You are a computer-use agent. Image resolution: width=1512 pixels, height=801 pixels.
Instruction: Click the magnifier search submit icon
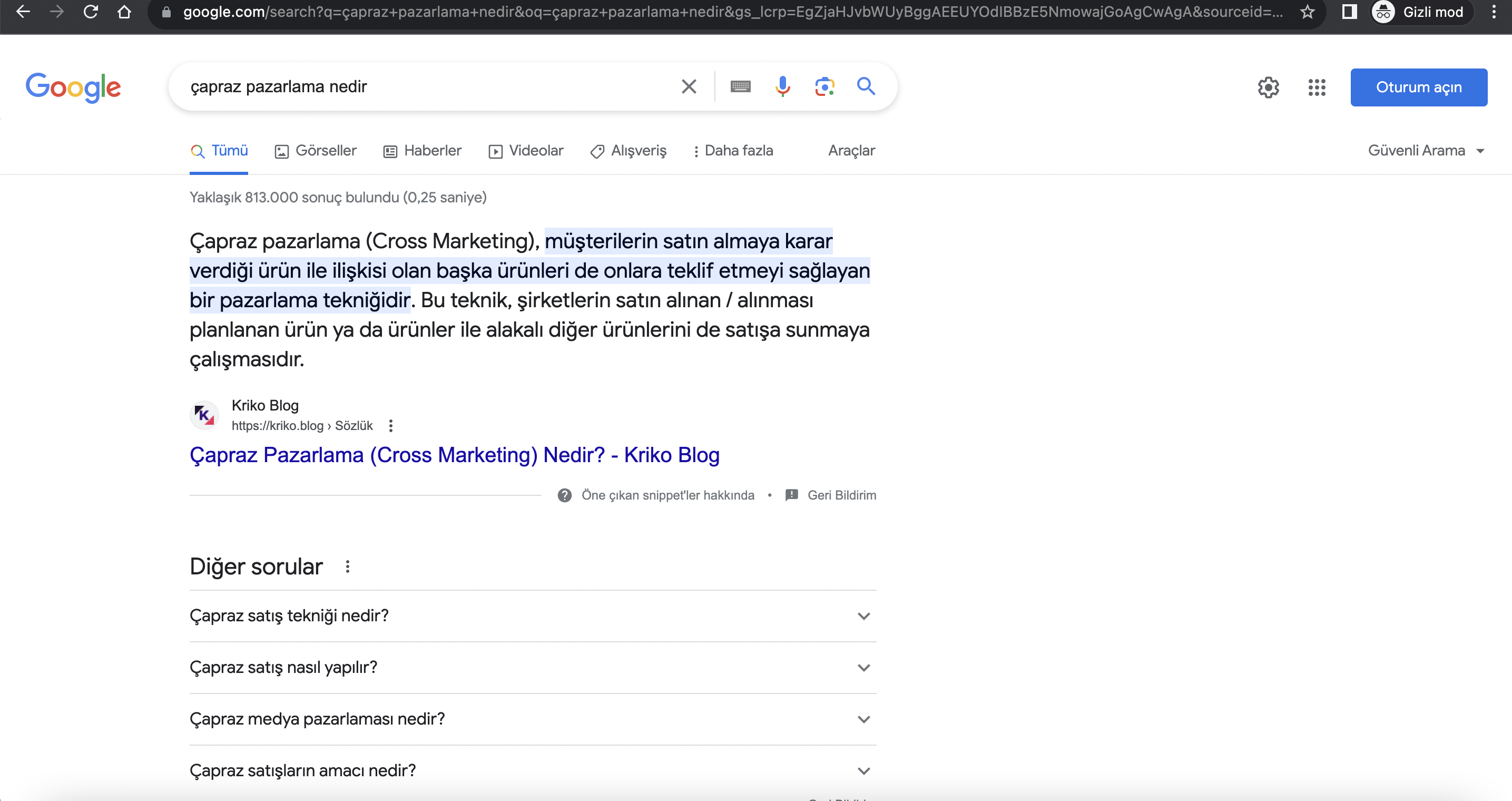point(866,86)
